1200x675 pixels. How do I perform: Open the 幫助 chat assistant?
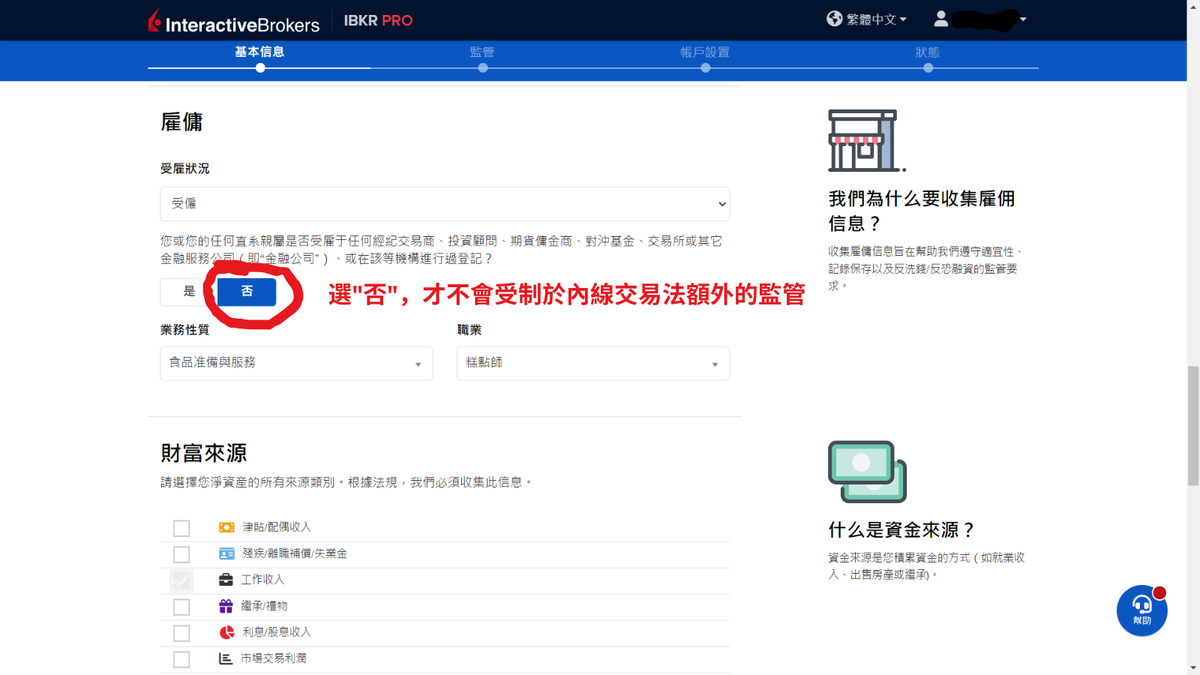[x=1141, y=610]
